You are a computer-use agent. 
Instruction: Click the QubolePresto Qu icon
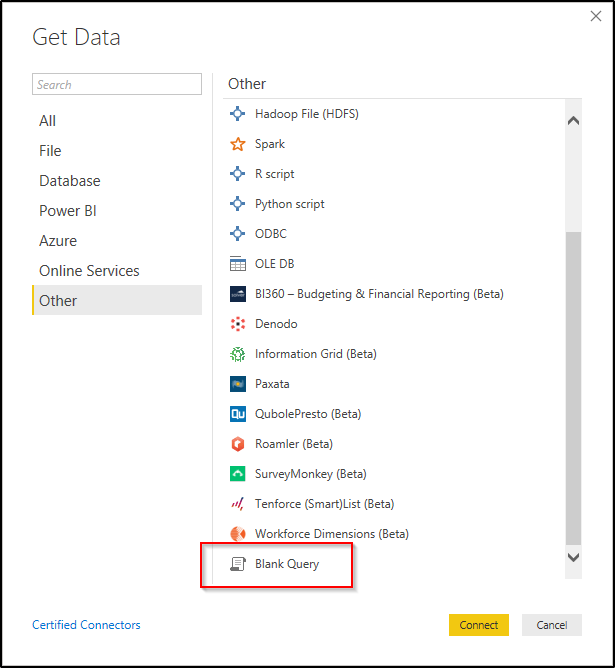(x=238, y=414)
